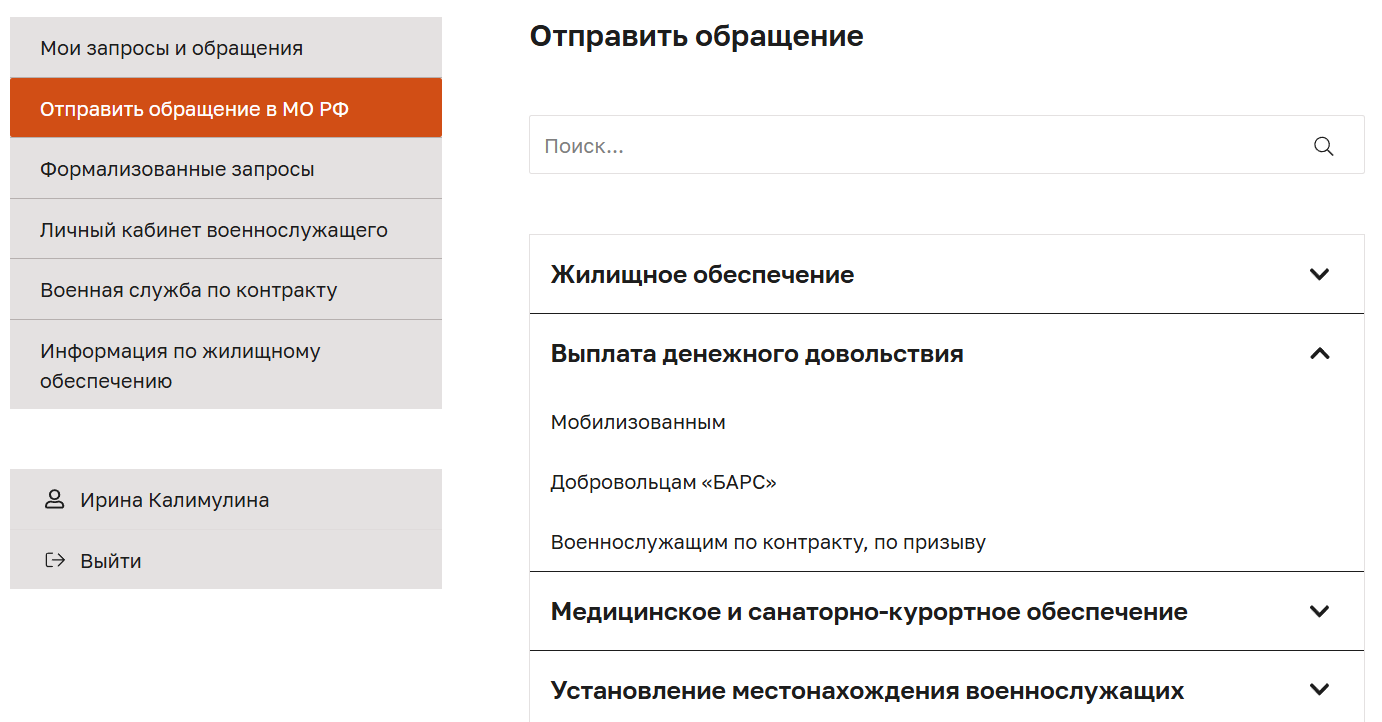Open Ирина Калимулина profile
Viewport: 1382px width, 722px height.
(174, 500)
